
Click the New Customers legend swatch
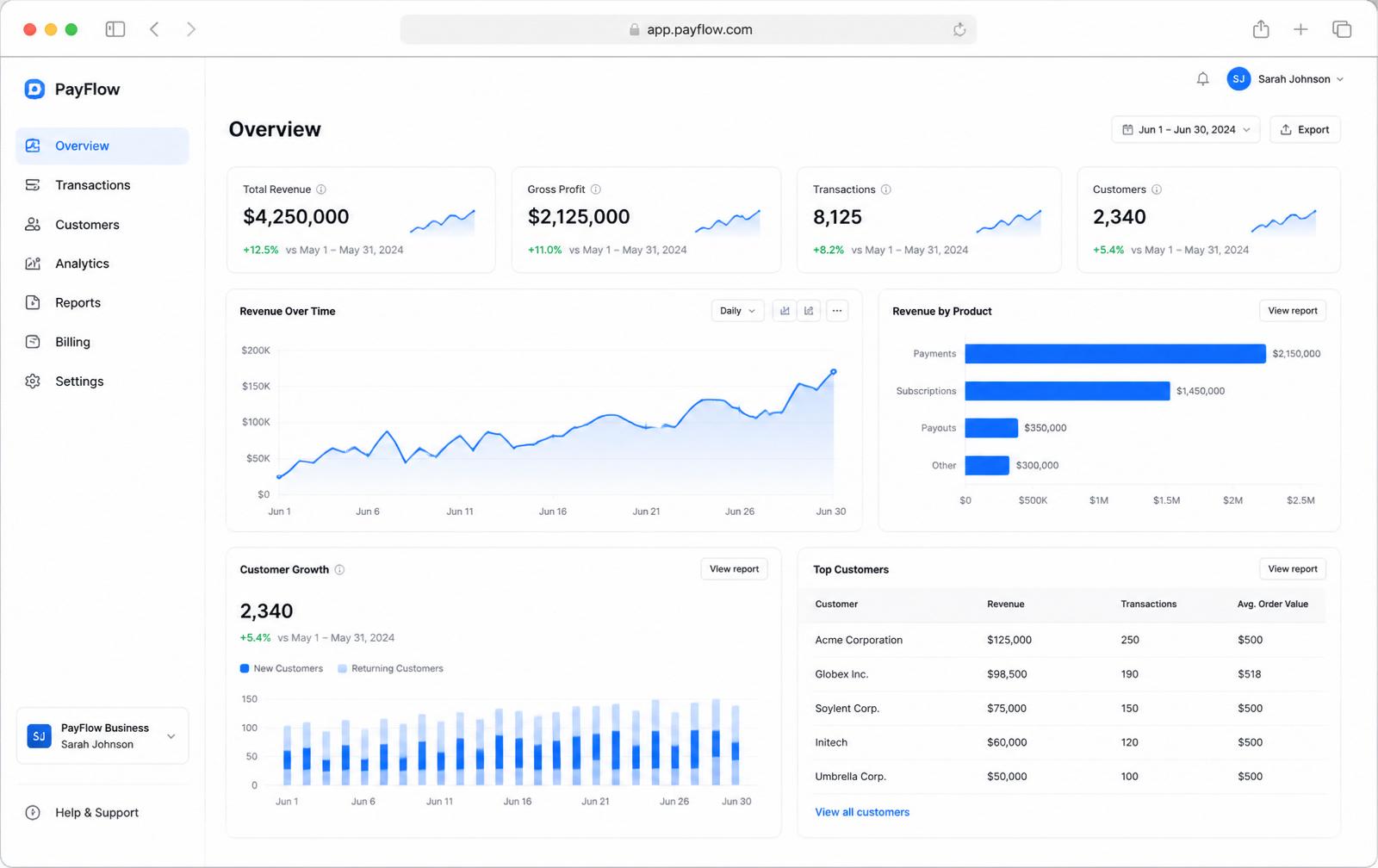(245, 668)
